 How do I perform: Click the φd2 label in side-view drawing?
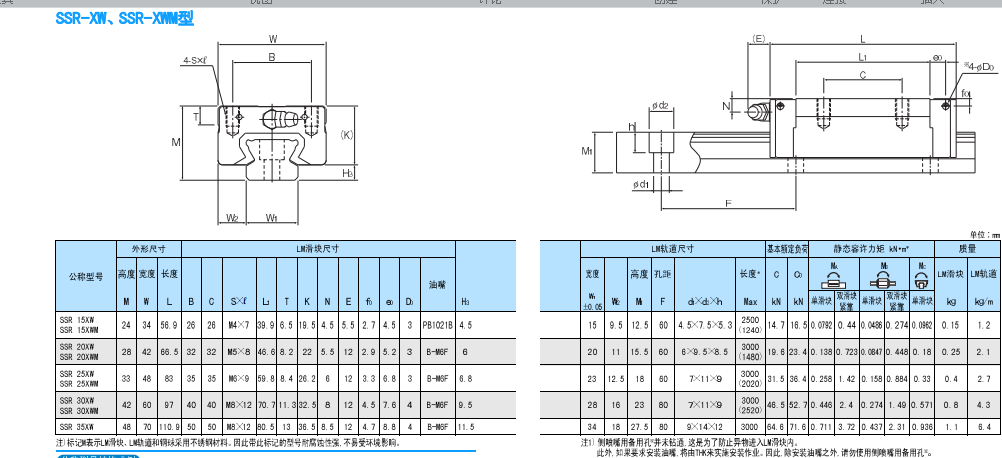coord(660,105)
